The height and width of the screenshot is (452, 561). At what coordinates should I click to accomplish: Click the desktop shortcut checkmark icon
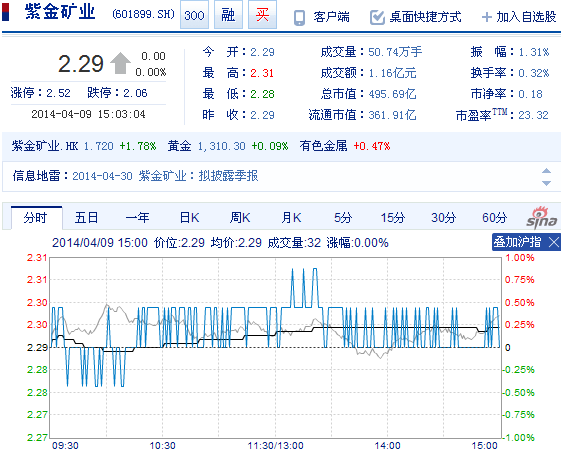[x=377, y=17]
